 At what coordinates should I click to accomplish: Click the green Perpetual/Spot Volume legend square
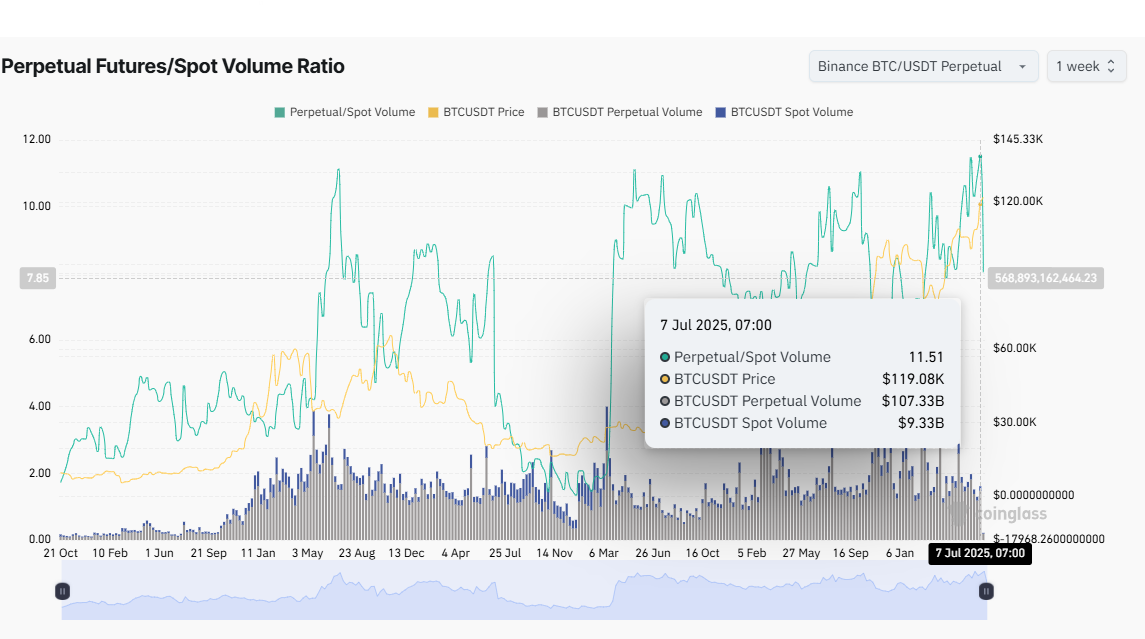pos(279,112)
